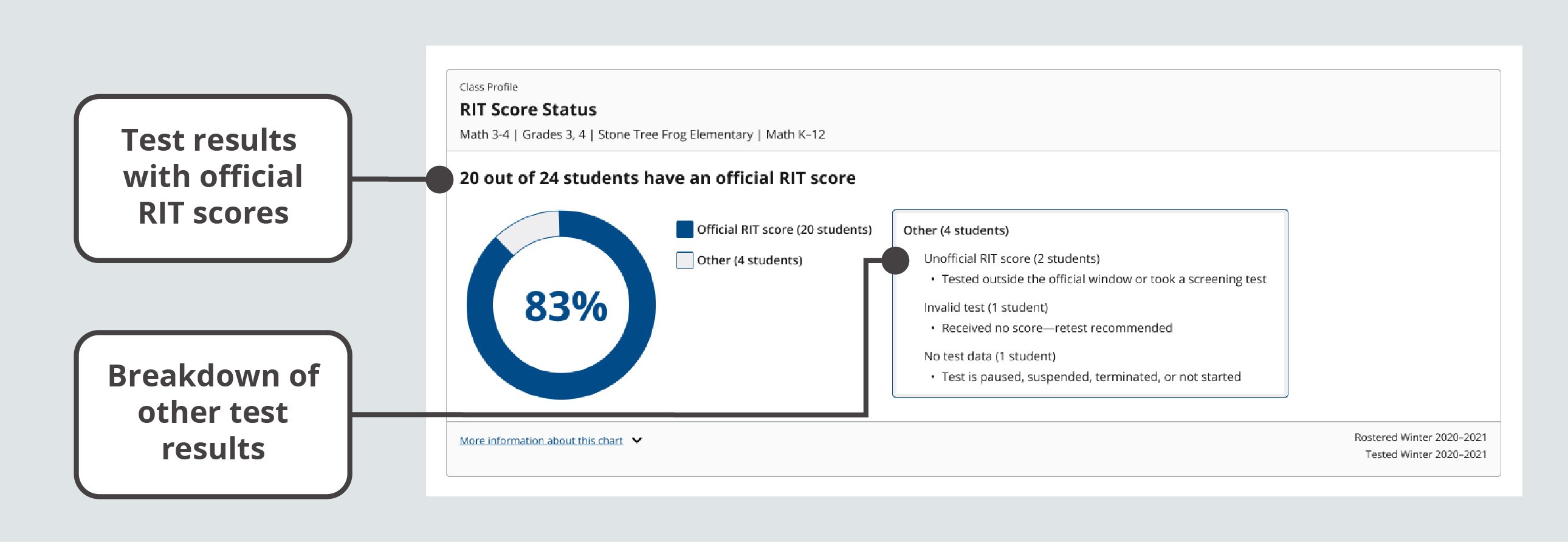
Task: Select Unofficial RIT score (2 students) entry
Action: [x=1011, y=258]
